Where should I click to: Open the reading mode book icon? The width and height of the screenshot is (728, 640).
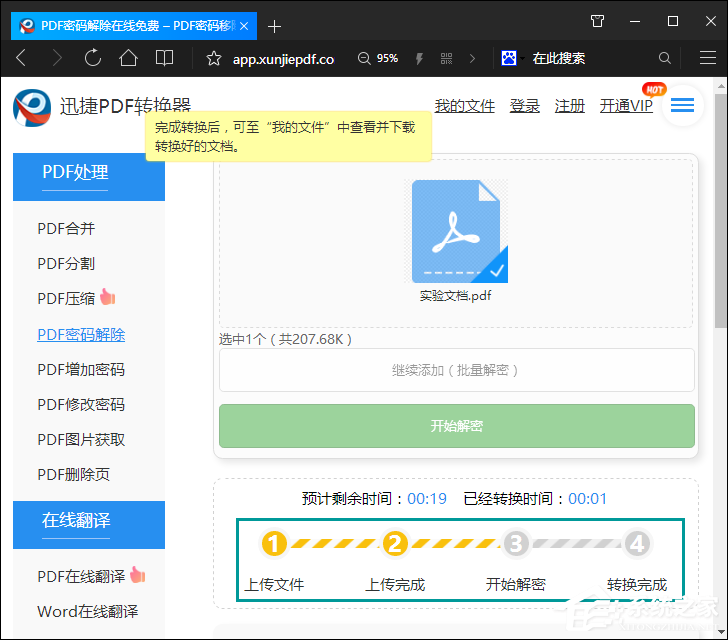point(164,58)
